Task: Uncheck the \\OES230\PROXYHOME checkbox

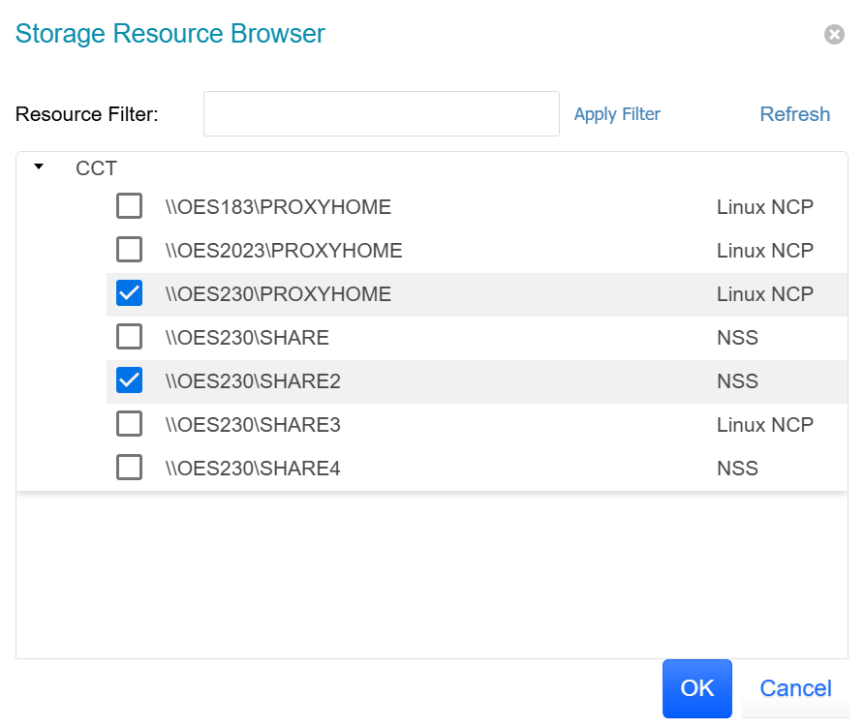Action: (x=129, y=294)
